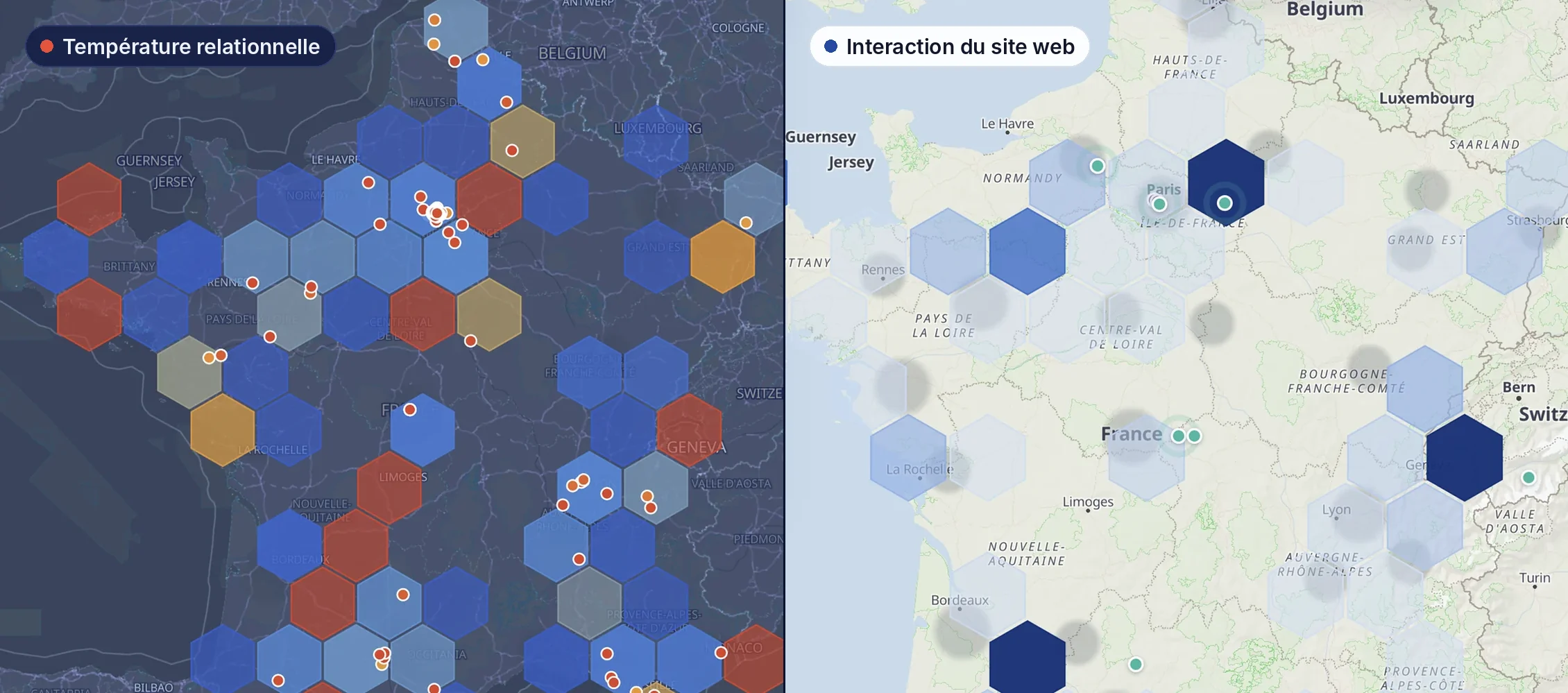Screen dimensions: 1568x693
Task: Select the red hexagon near Guernsey label
Action: pos(90,199)
